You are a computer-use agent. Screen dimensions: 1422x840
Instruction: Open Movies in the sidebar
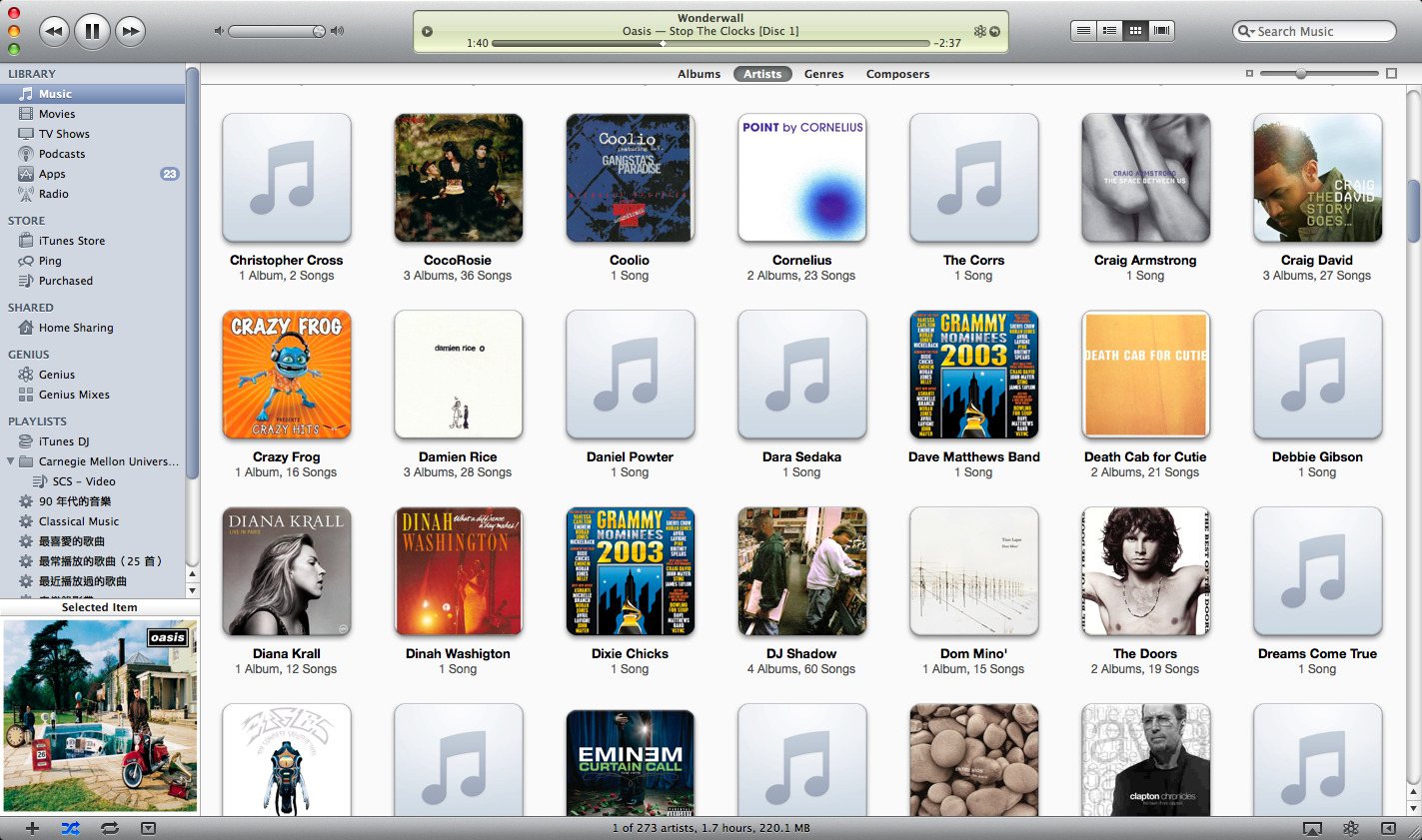click(92, 114)
